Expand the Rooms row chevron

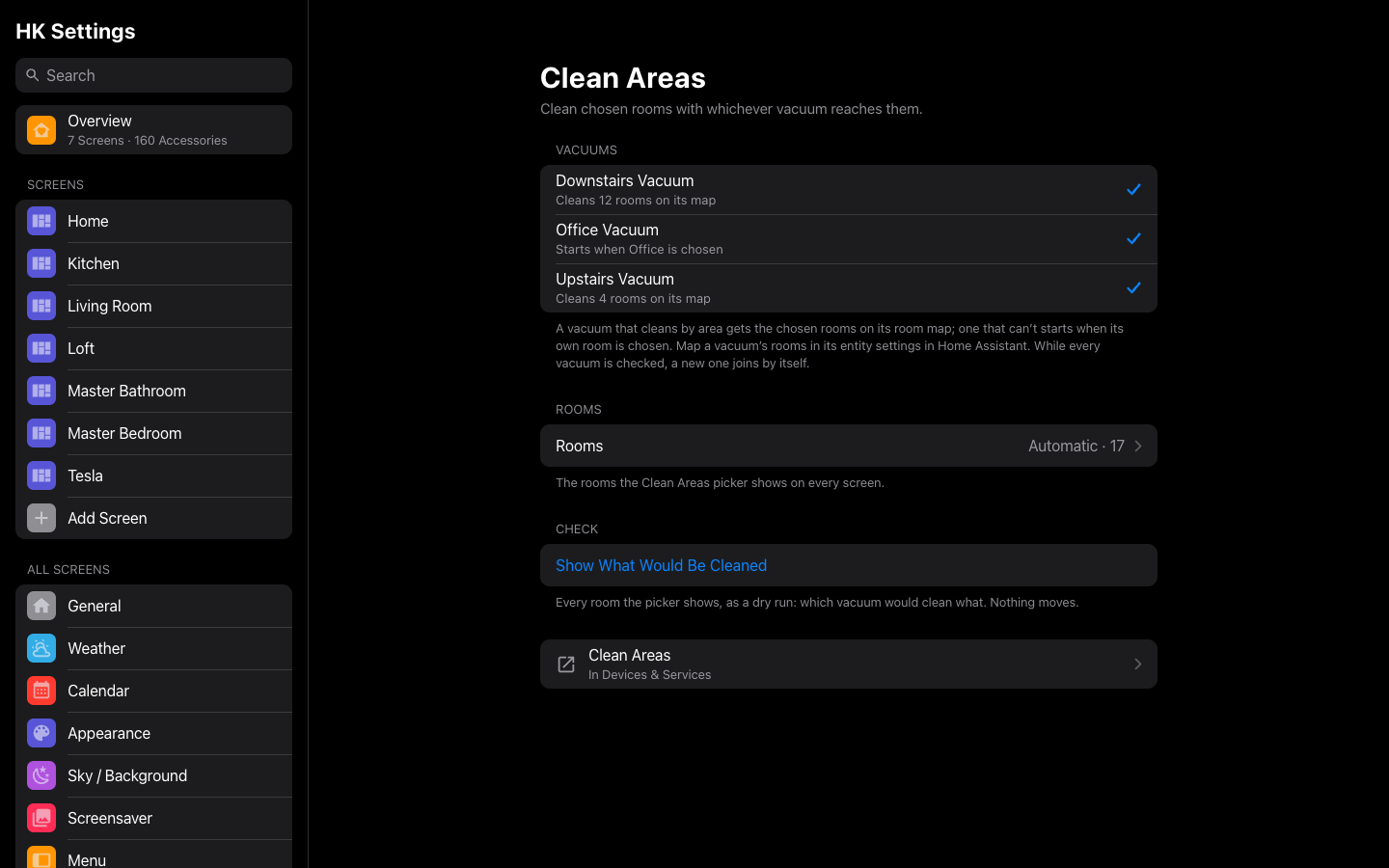(1138, 446)
